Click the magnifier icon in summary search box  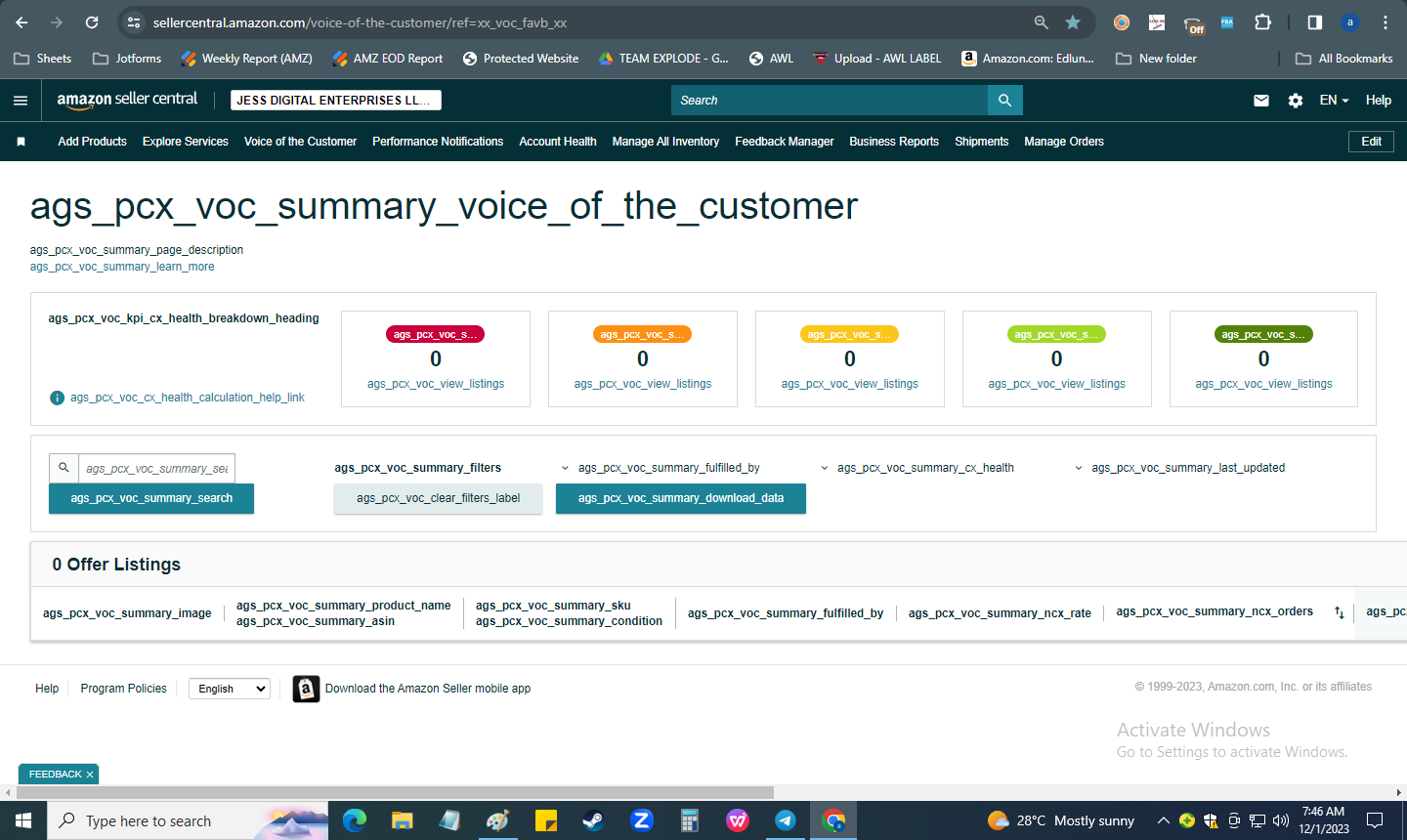pyautogui.click(x=64, y=468)
